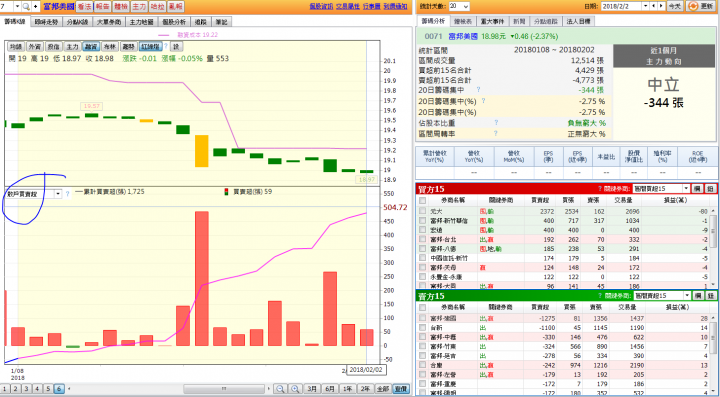The width and height of the screenshot is (720, 397).
Task: Click the date input field showing 2018/2/2
Action: (620, 6)
